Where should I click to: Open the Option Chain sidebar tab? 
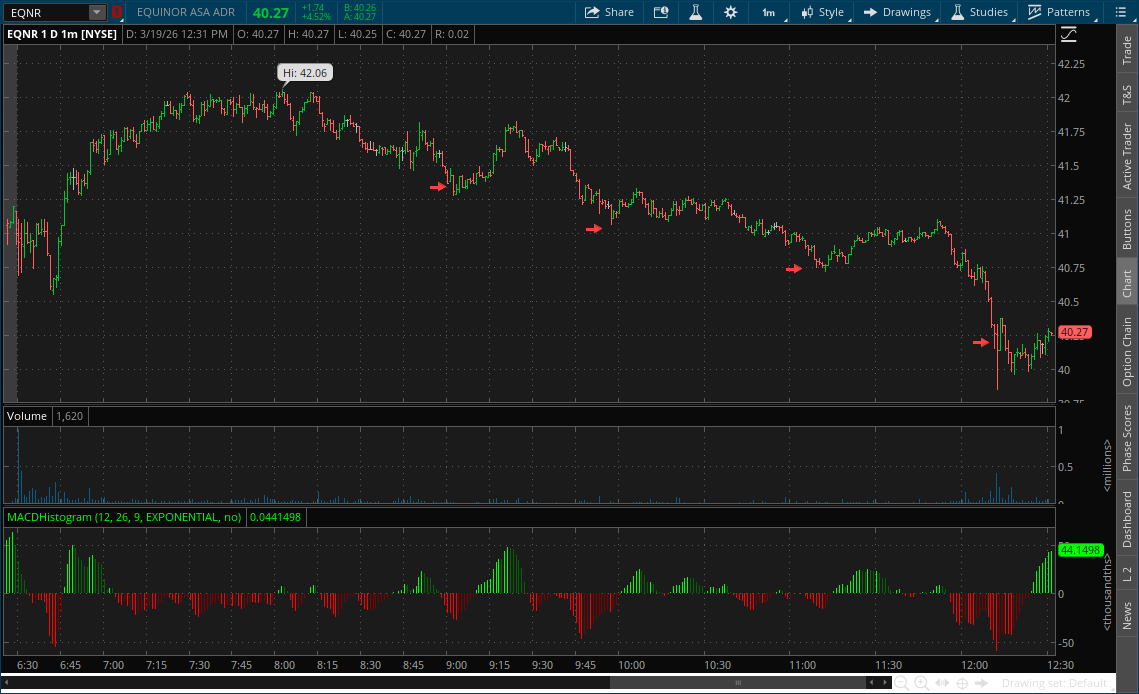(x=1127, y=352)
